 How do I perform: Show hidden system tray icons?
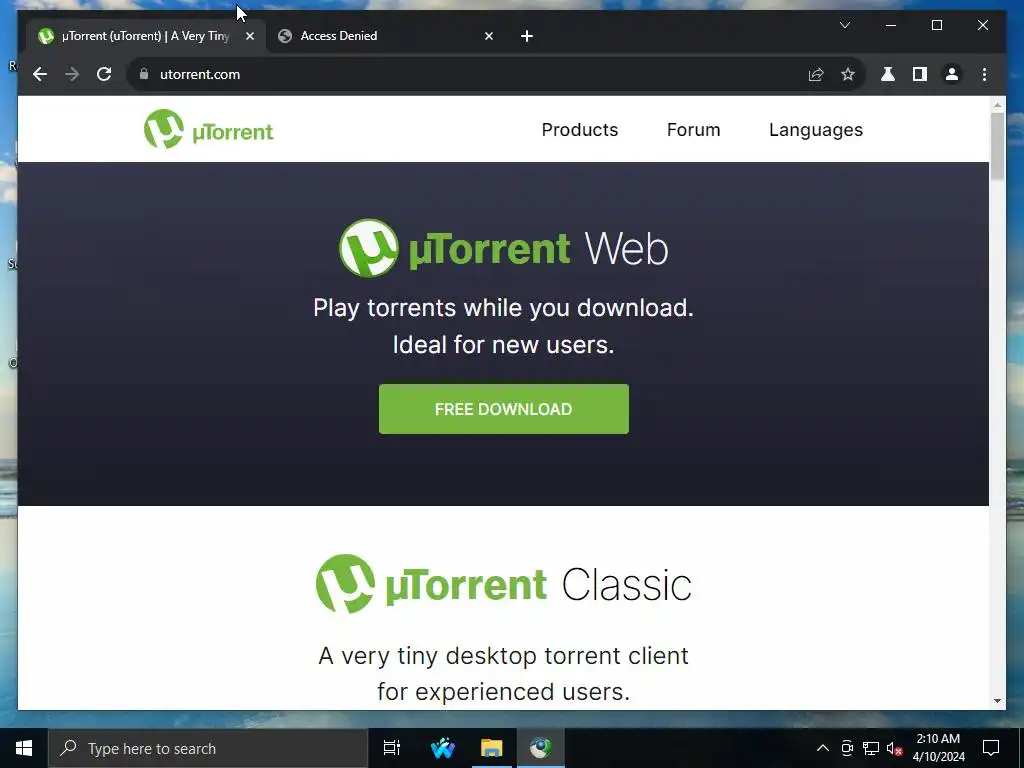click(x=823, y=748)
